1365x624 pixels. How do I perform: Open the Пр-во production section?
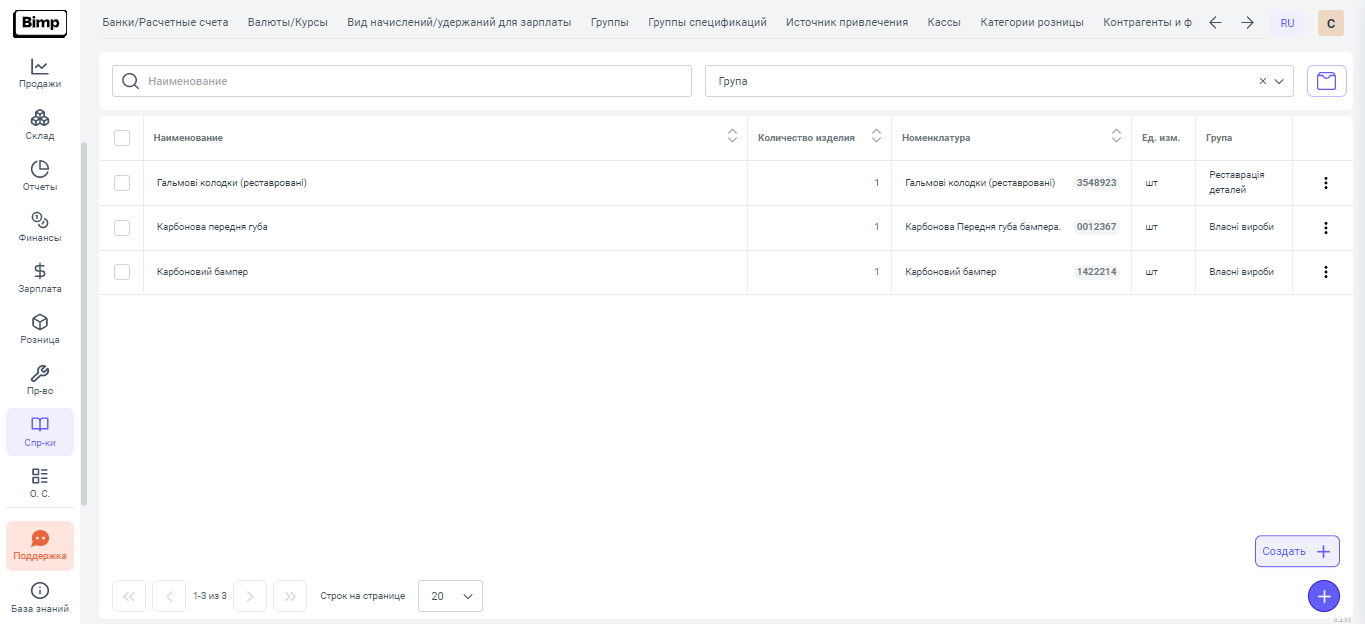click(x=40, y=380)
